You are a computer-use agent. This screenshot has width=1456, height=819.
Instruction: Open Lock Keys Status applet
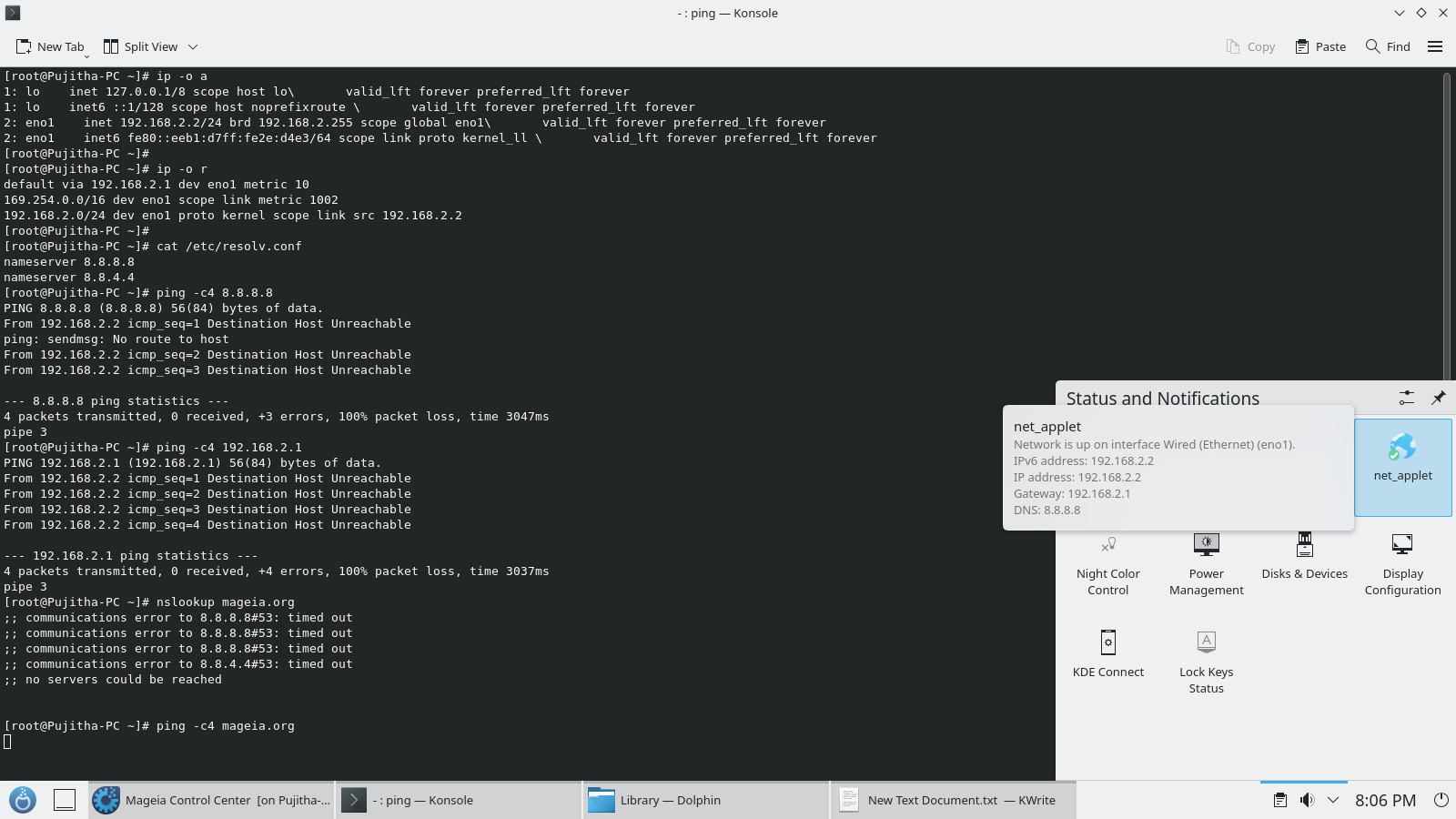point(1206,662)
